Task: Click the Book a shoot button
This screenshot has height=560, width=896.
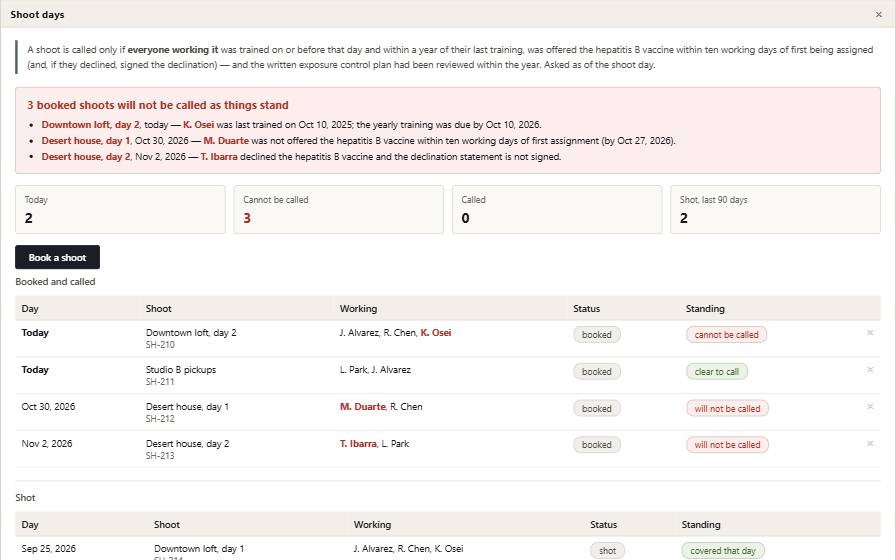Action: pyautogui.click(x=57, y=257)
